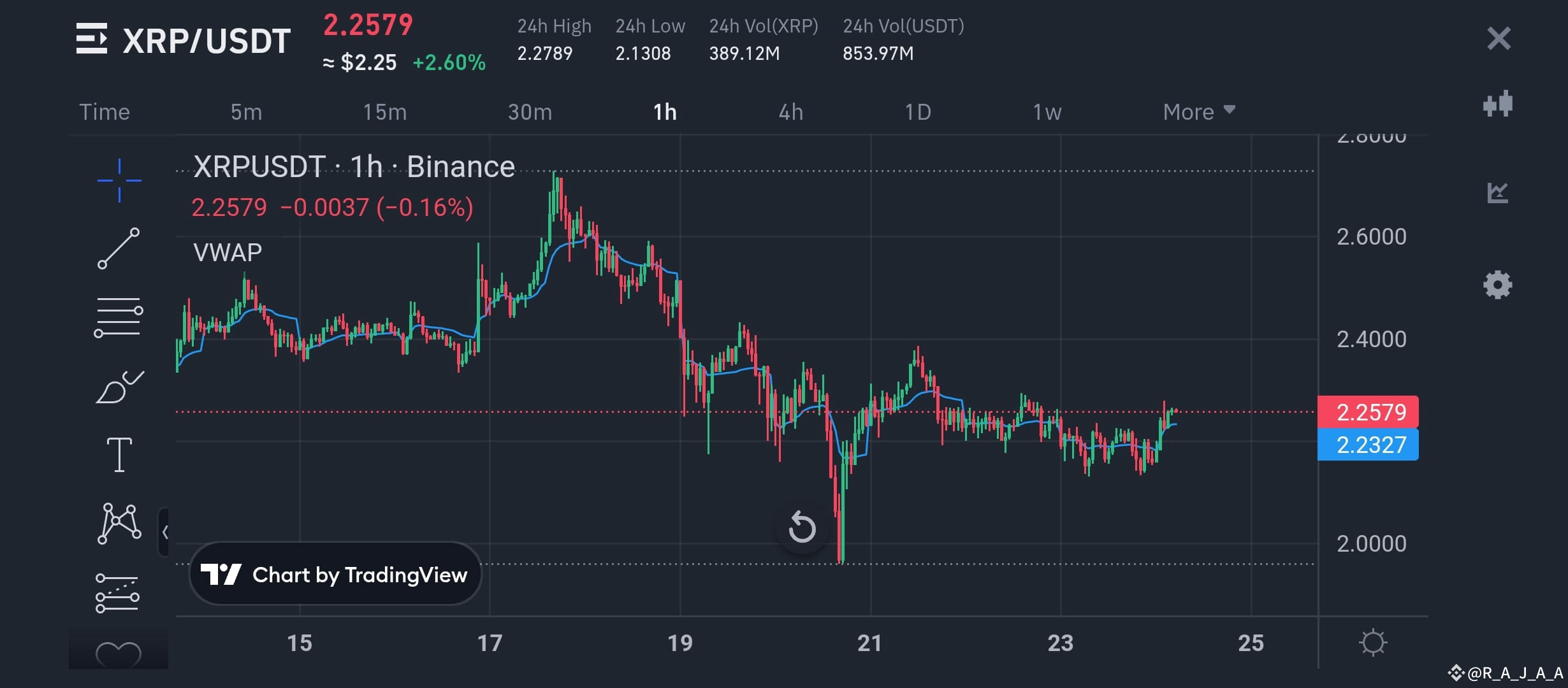This screenshot has width=1568, height=688.
Task: Select the crosshair cursor tool
Action: [x=119, y=180]
